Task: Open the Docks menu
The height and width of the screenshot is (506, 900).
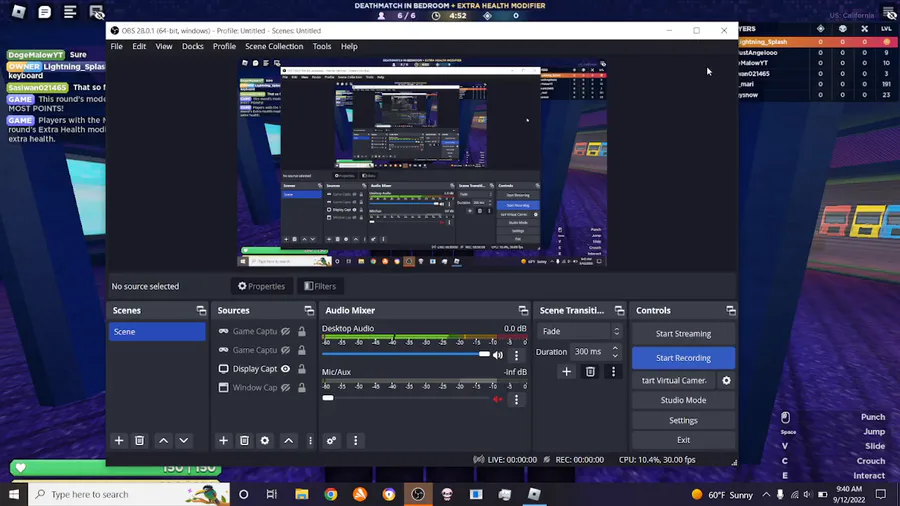Action: (x=193, y=46)
